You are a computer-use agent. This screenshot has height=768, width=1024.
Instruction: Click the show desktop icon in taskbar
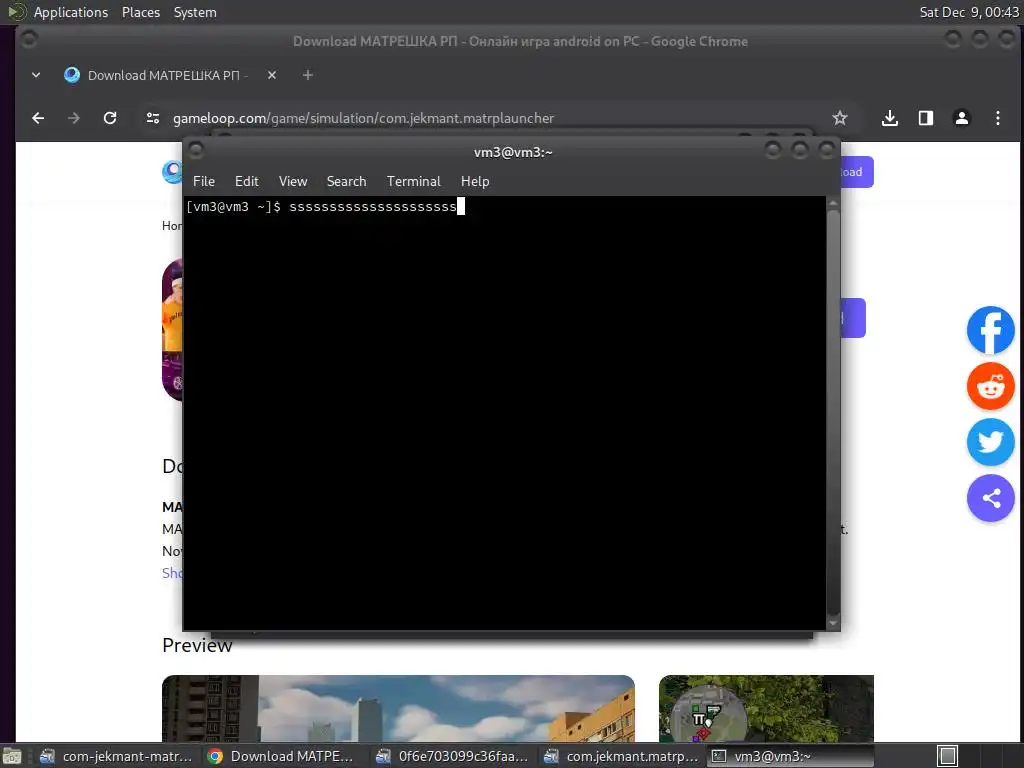pos(12,756)
